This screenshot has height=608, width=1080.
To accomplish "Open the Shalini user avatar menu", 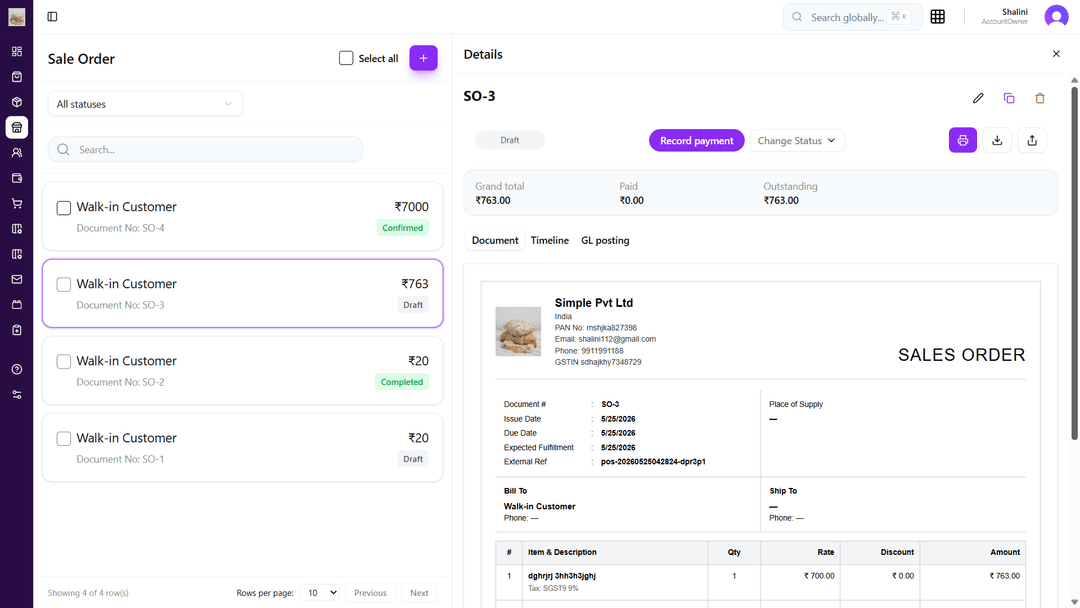I will coord(1056,17).
